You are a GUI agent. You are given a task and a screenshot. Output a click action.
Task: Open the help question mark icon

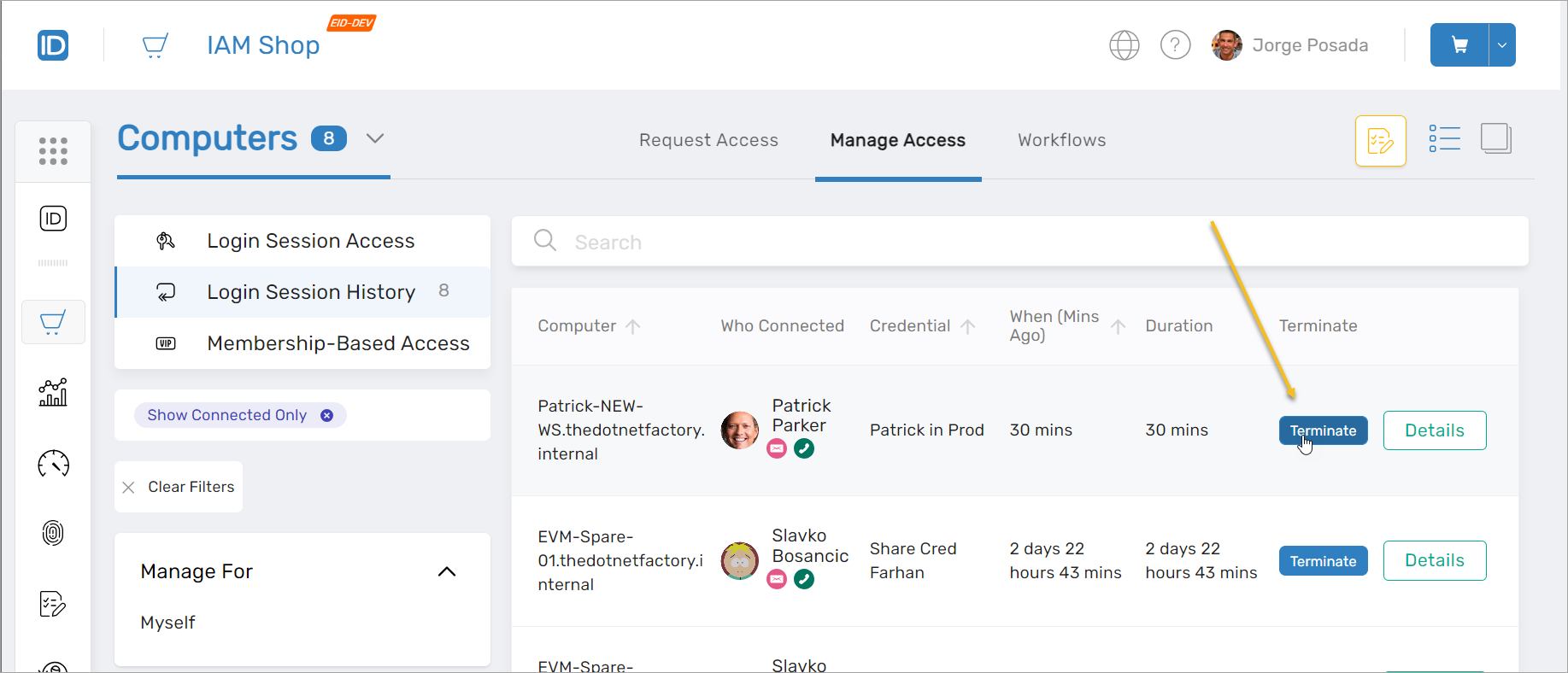click(1175, 45)
